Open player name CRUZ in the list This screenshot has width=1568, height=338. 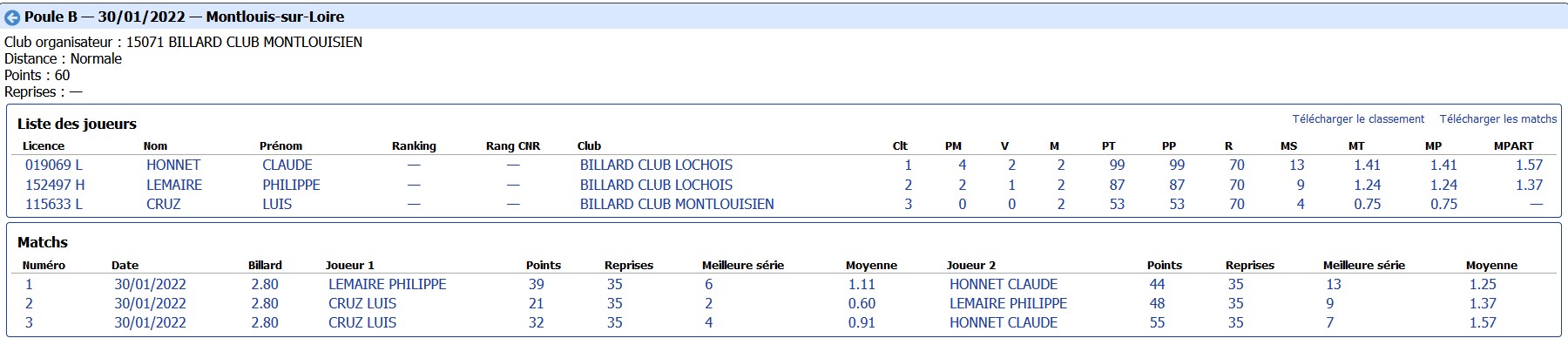164,204
